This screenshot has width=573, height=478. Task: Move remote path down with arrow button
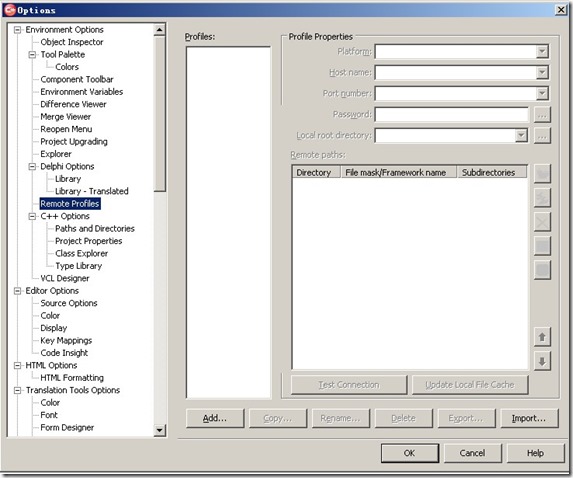coord(542,361)
